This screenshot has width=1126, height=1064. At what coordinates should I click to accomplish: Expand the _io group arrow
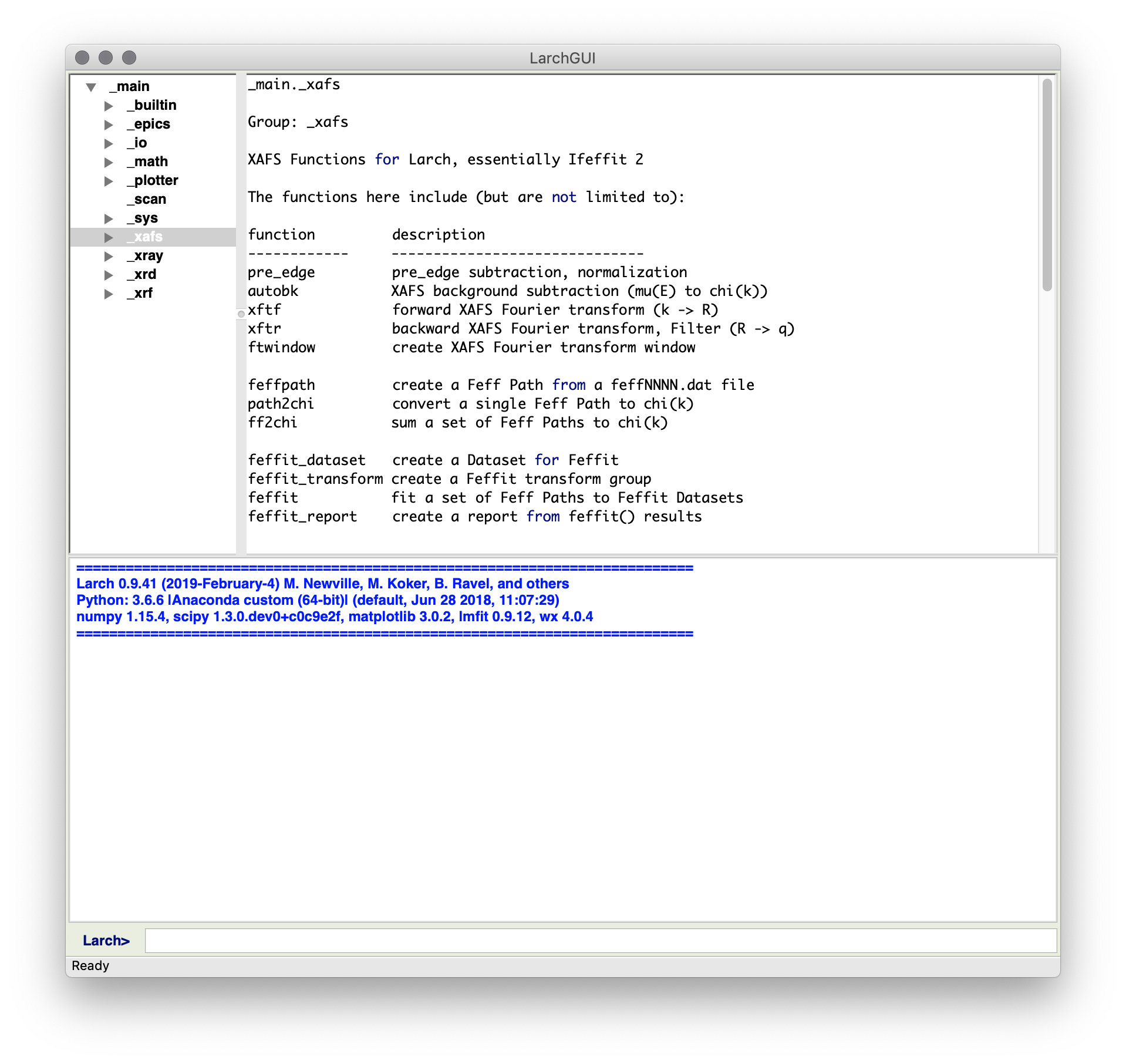pos(109,143)
